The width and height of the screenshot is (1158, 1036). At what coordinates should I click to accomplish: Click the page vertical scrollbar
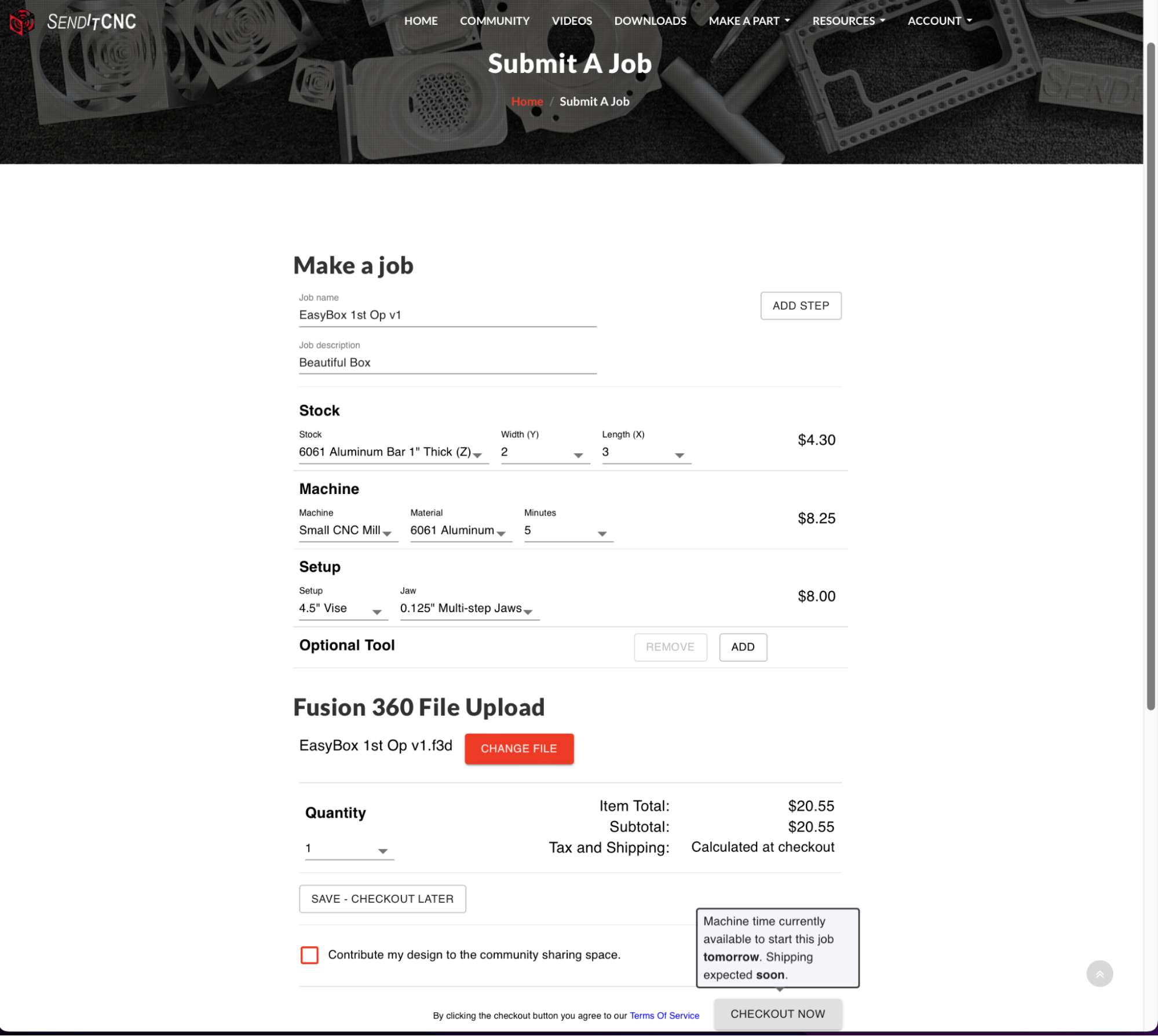click(x=1150, y=376)
